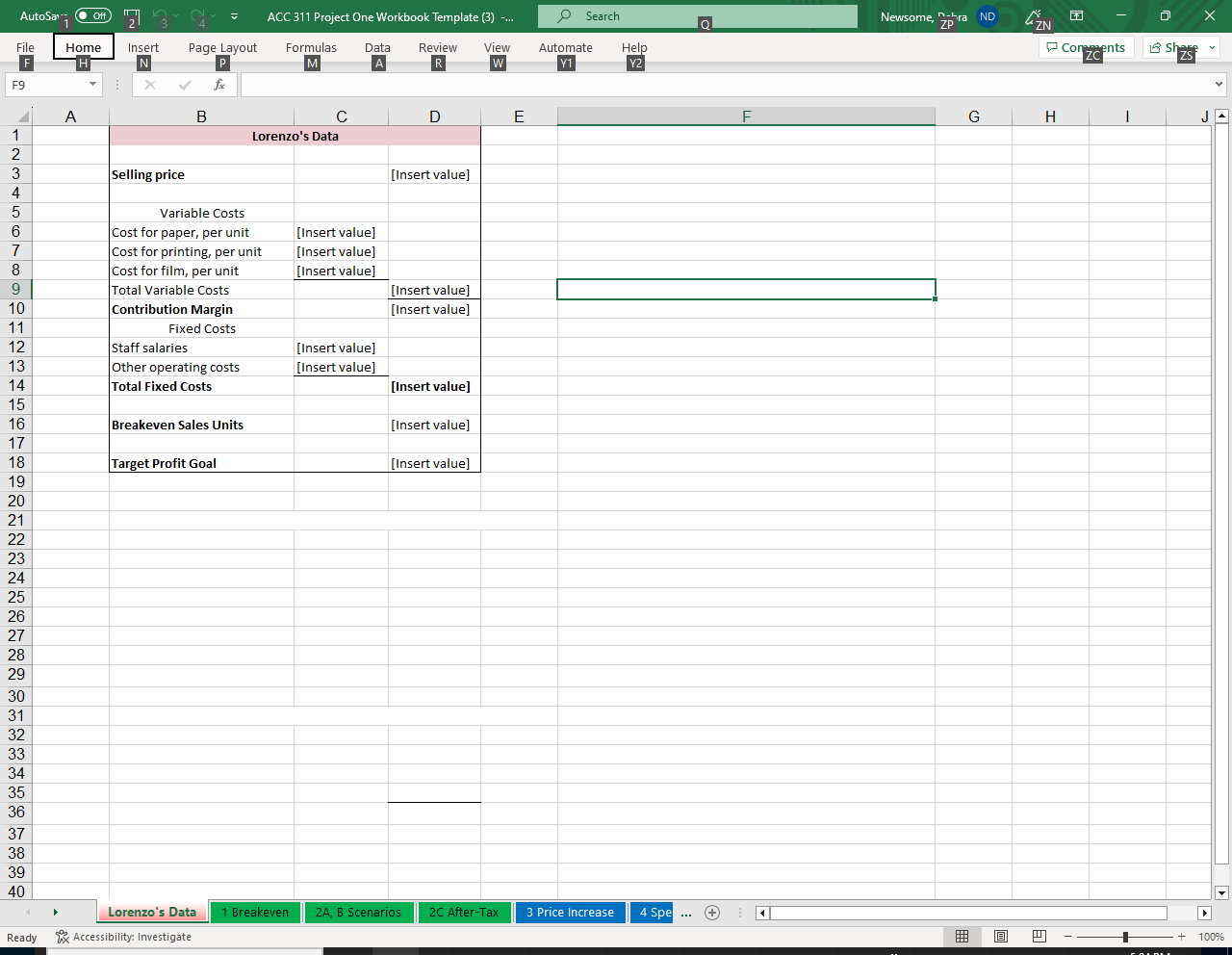Select column F header
Viewport: 1232px width, 955px height.
tap(746, 116)
